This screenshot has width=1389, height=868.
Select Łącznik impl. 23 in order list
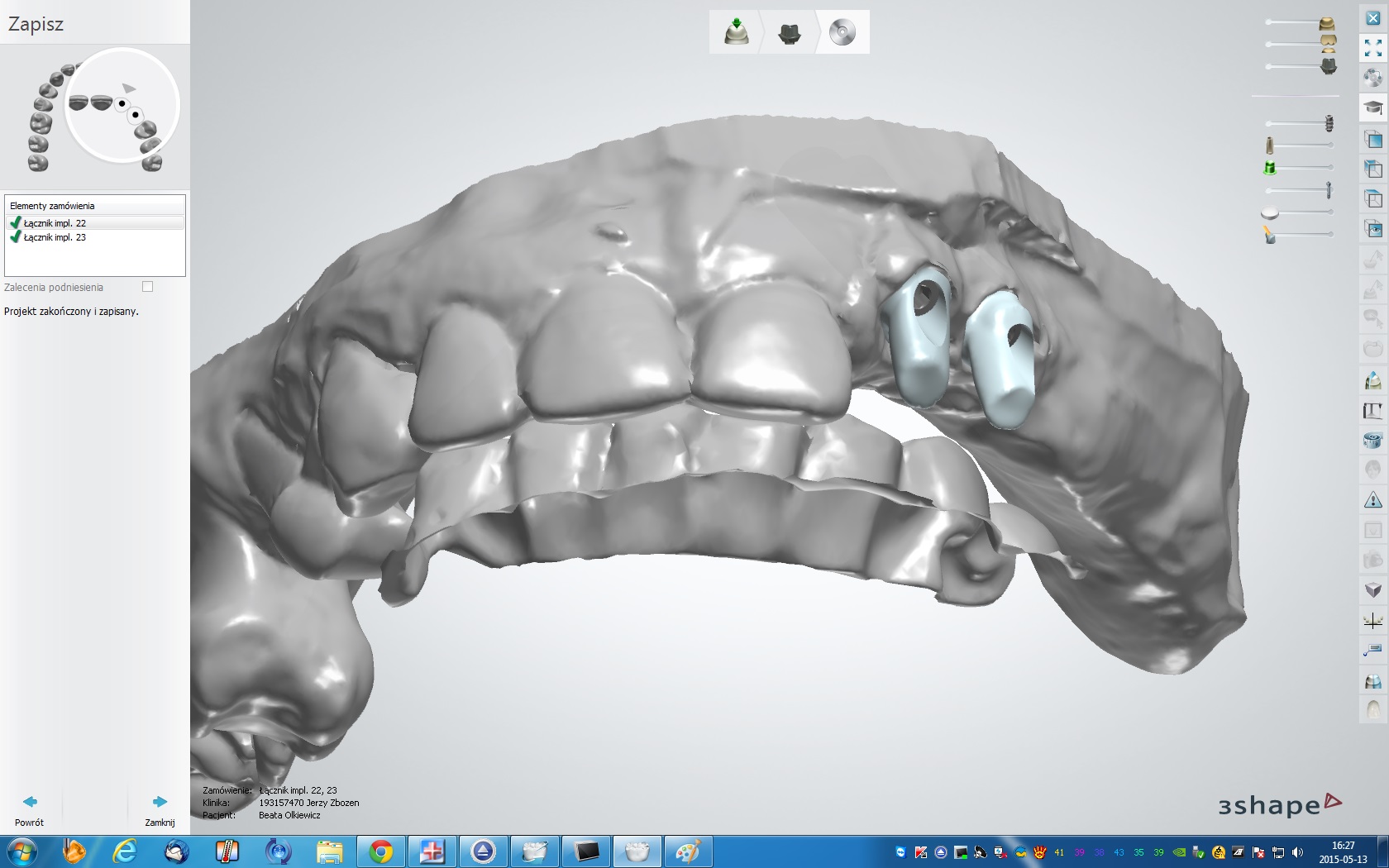click(55, 237)
